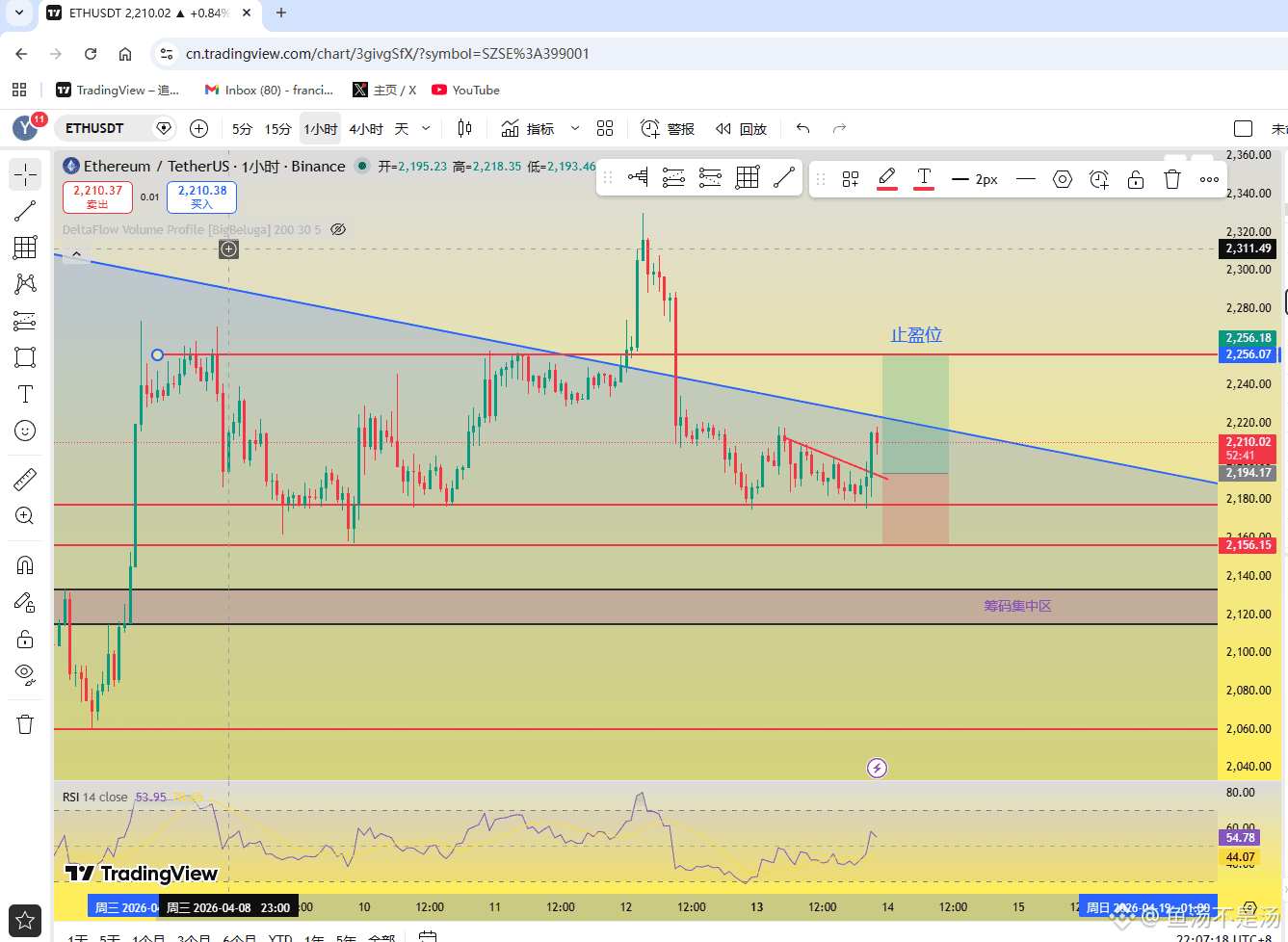The image size is (1288, 942).
Task: Toggle magnet mode for drawings
Action: click(x=25, y=565)
